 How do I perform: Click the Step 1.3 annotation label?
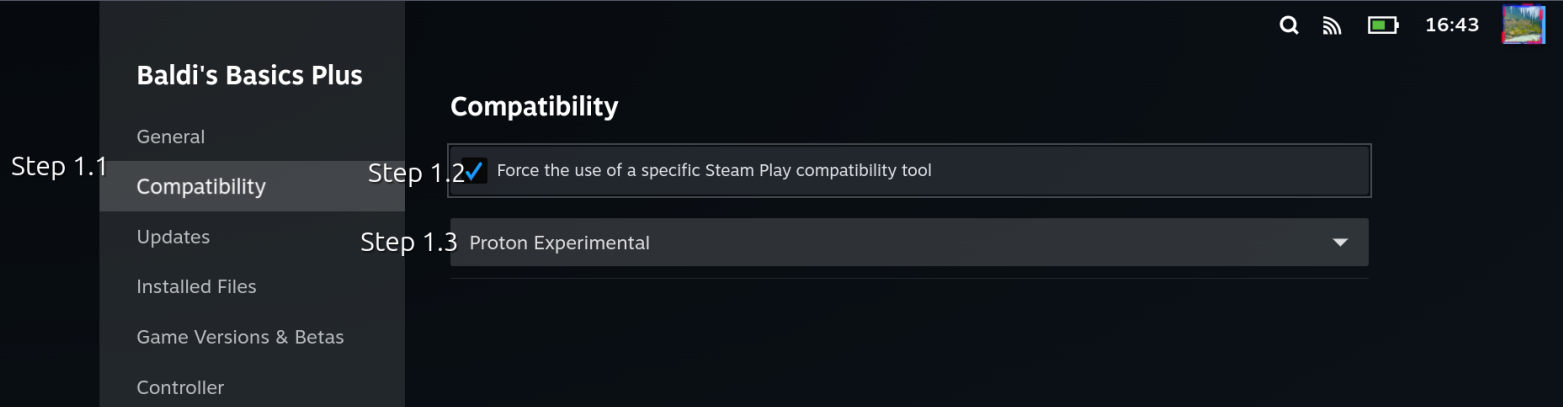(x=408, y=242)
